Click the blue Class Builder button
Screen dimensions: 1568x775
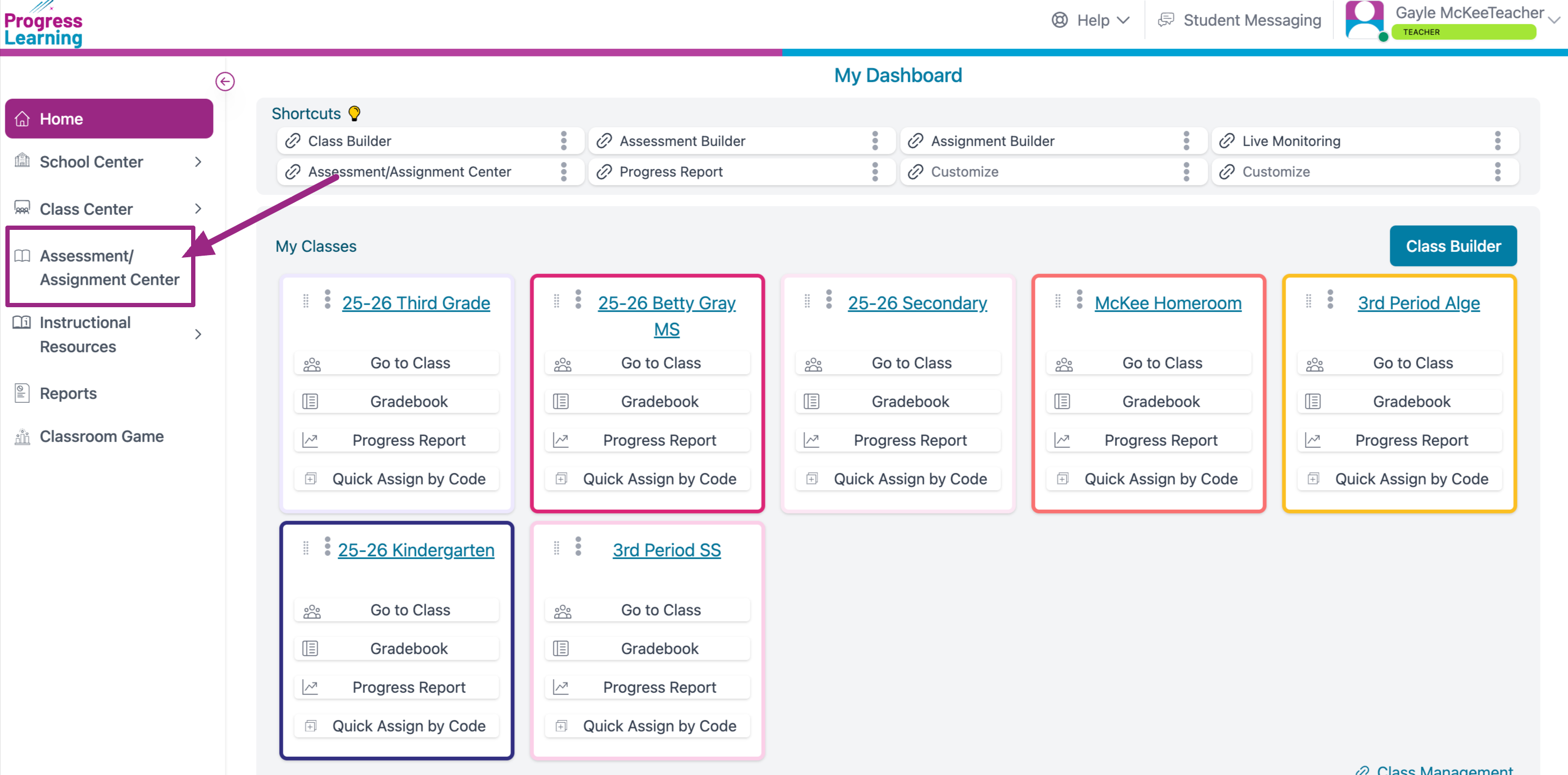(x=1453, y=246)
